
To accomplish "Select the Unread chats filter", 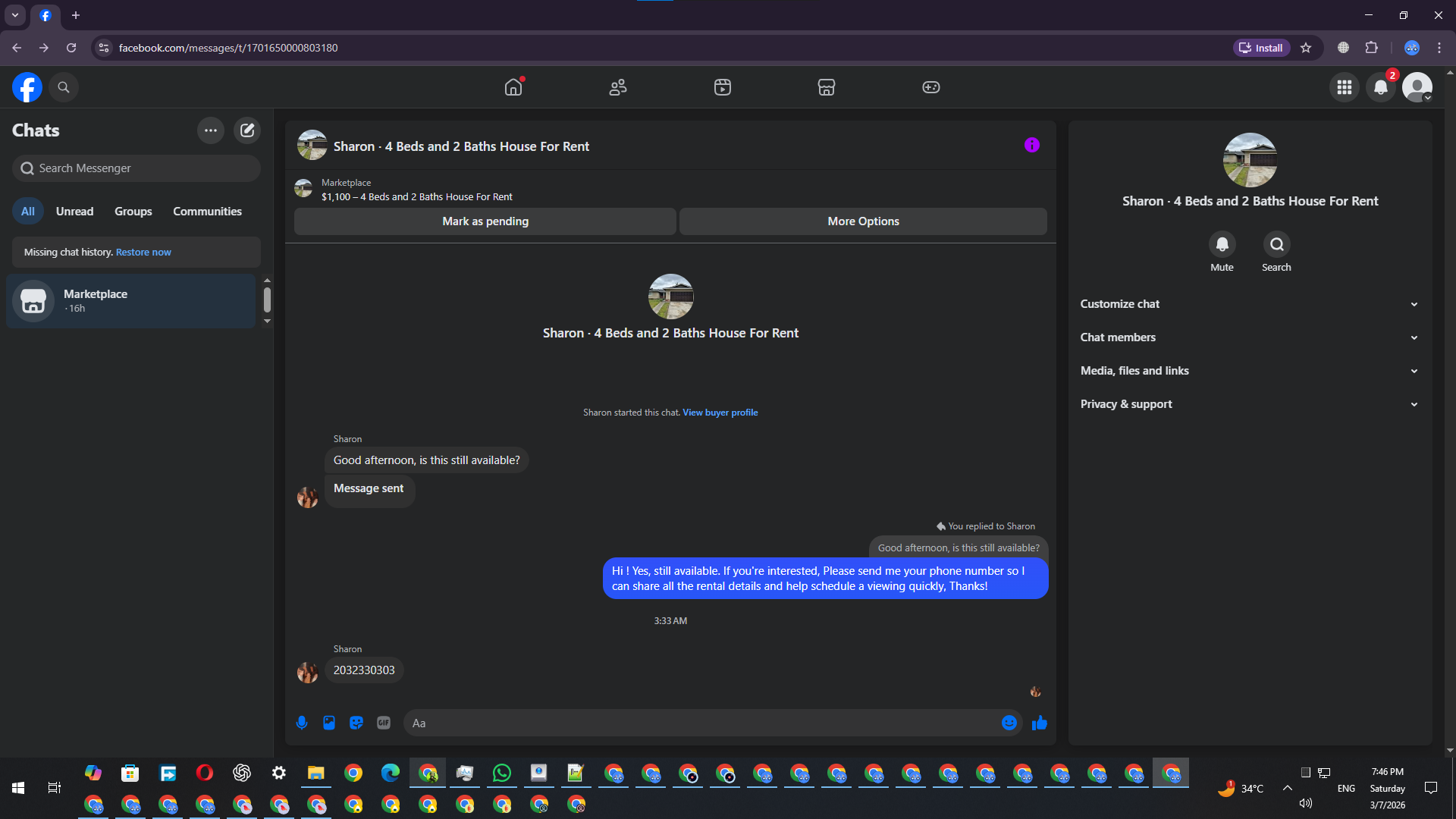I will 74,212.
